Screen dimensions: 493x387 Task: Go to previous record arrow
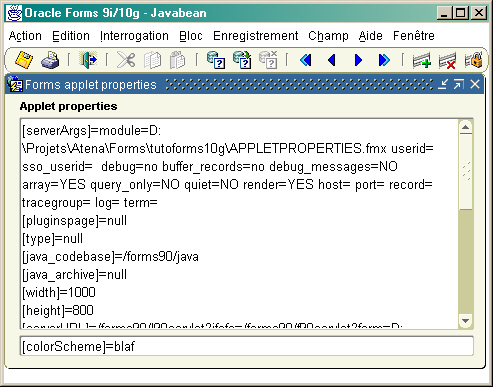point(332,60)
